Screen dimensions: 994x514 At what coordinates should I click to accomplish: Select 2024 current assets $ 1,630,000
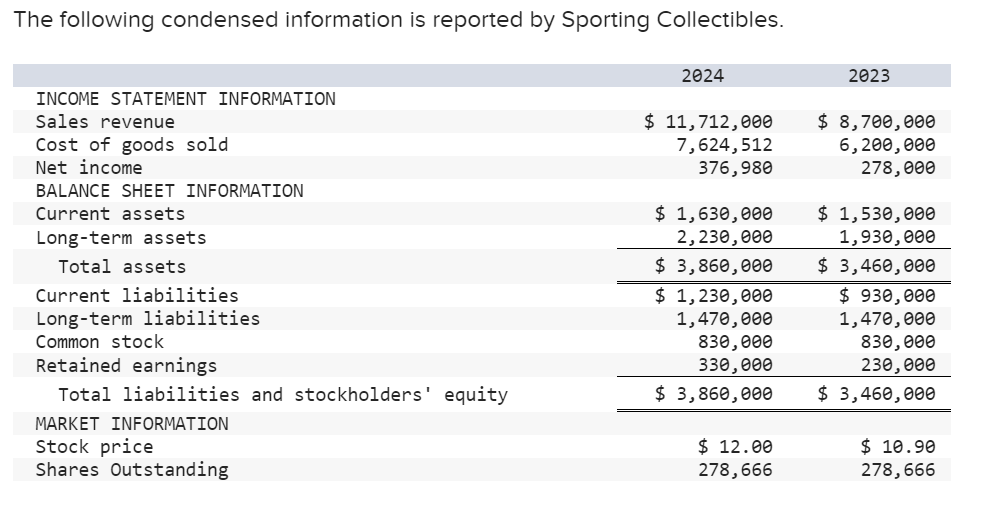714,214
